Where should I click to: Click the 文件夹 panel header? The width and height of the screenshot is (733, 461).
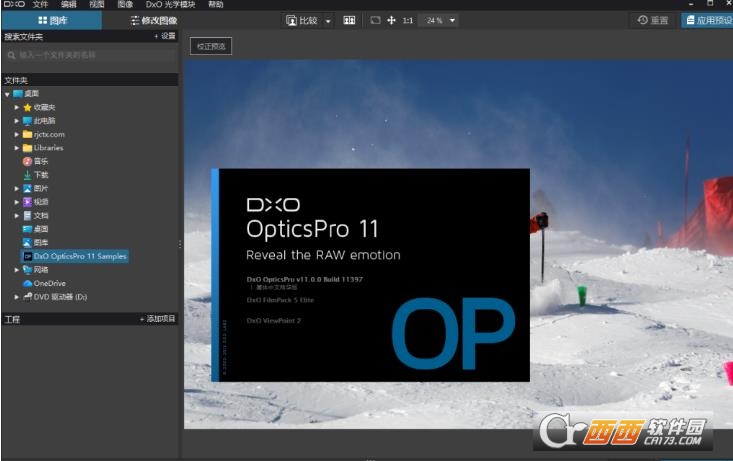[90, 80]
